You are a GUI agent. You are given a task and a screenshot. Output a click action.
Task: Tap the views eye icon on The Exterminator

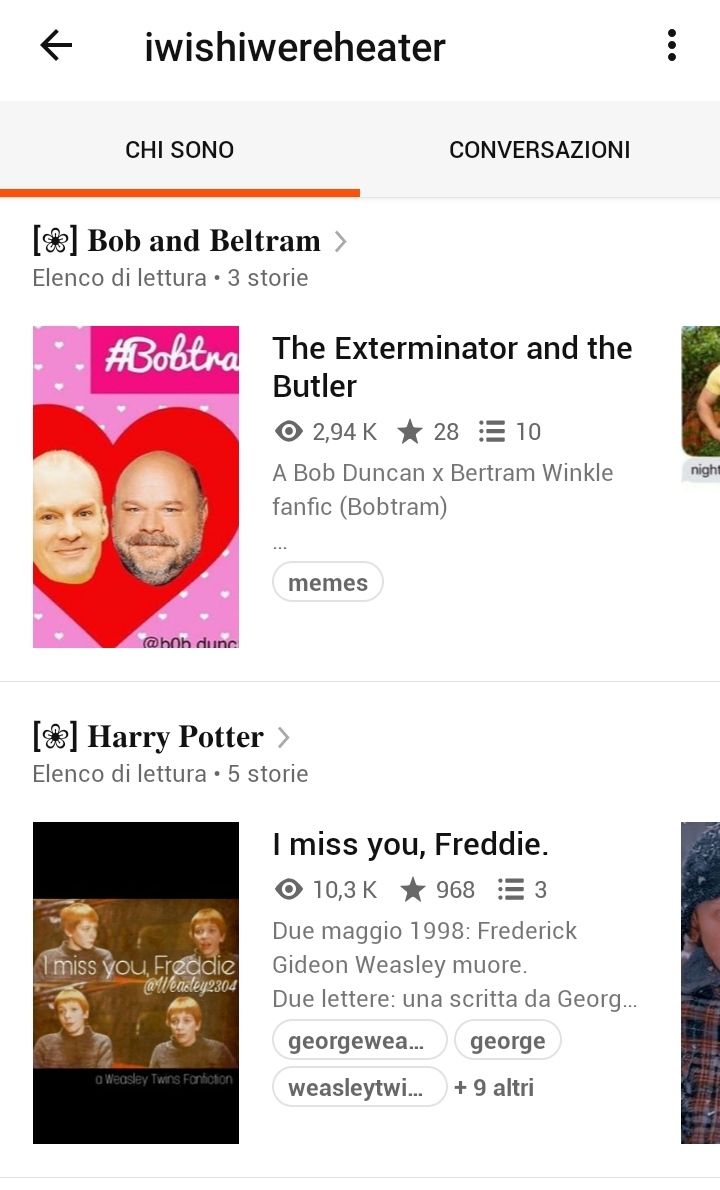pos(288,432)
